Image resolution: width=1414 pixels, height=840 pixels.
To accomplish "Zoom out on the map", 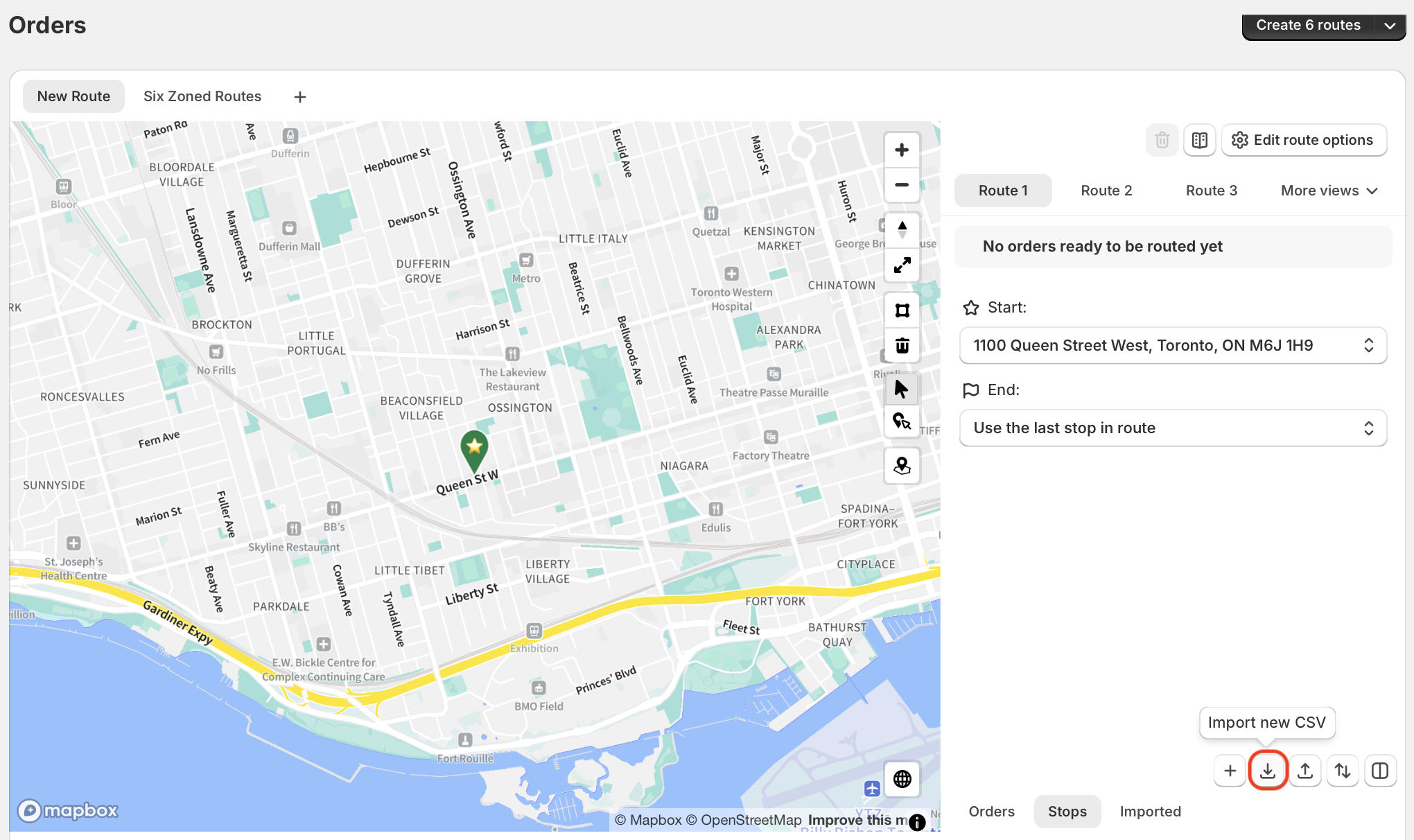I will click(902, 185).
